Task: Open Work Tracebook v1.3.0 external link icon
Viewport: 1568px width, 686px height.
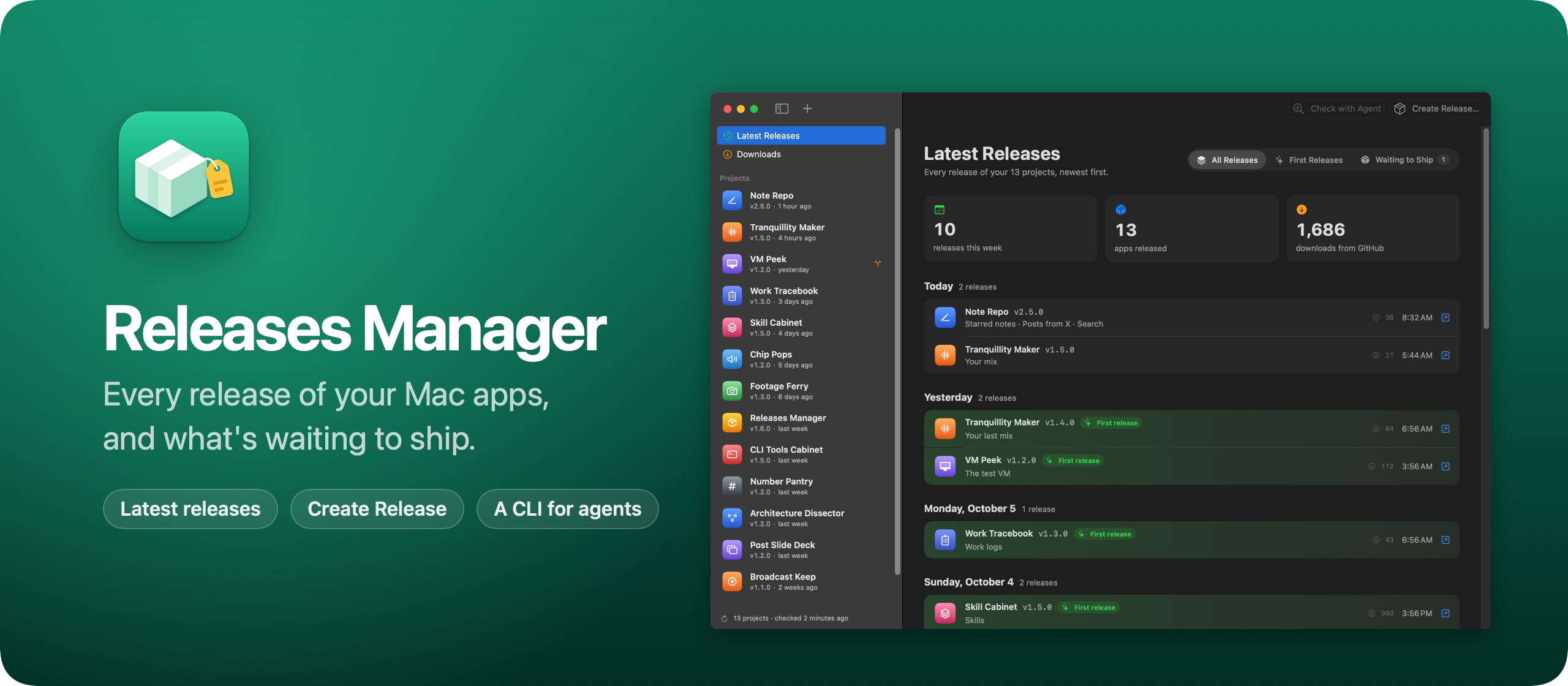Action: coord(1445,540)
